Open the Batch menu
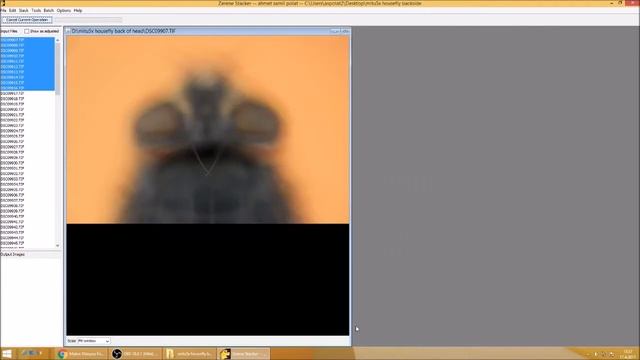Viewport: 640px width, 360px height. click(49, 10)
